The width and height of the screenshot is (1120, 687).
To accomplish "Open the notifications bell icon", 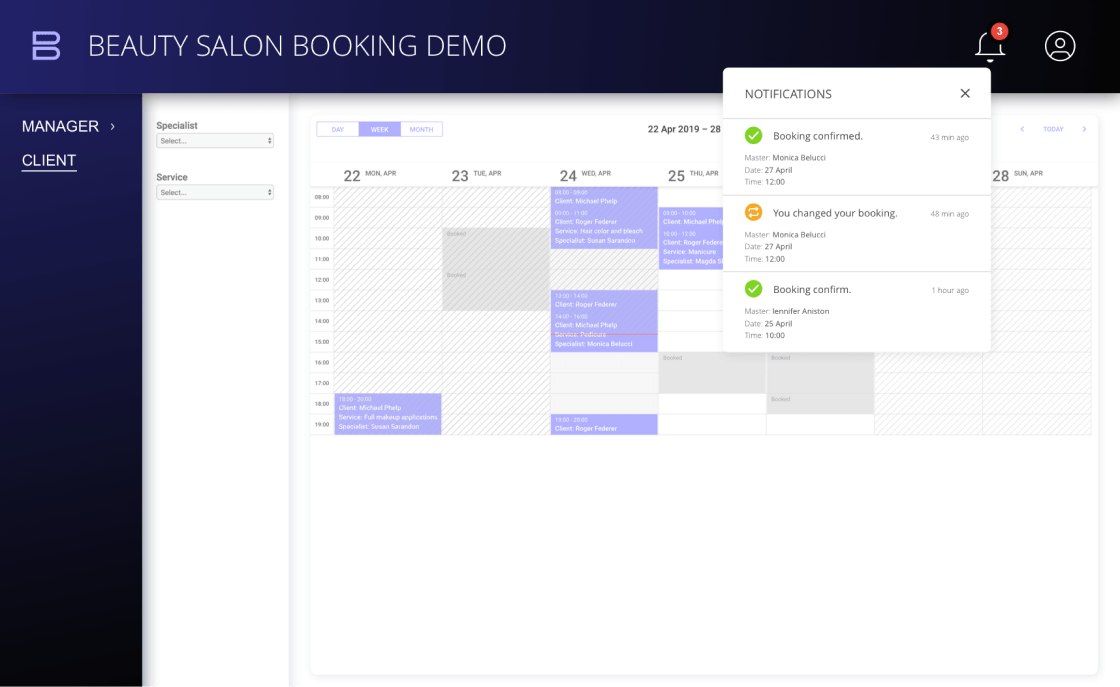I will (x=989, y=46).
